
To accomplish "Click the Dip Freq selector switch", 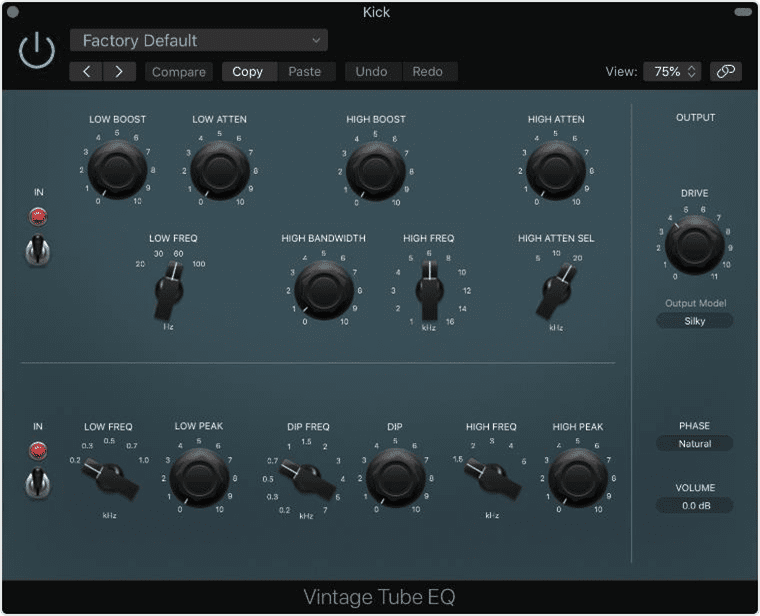I will point(308,479).
